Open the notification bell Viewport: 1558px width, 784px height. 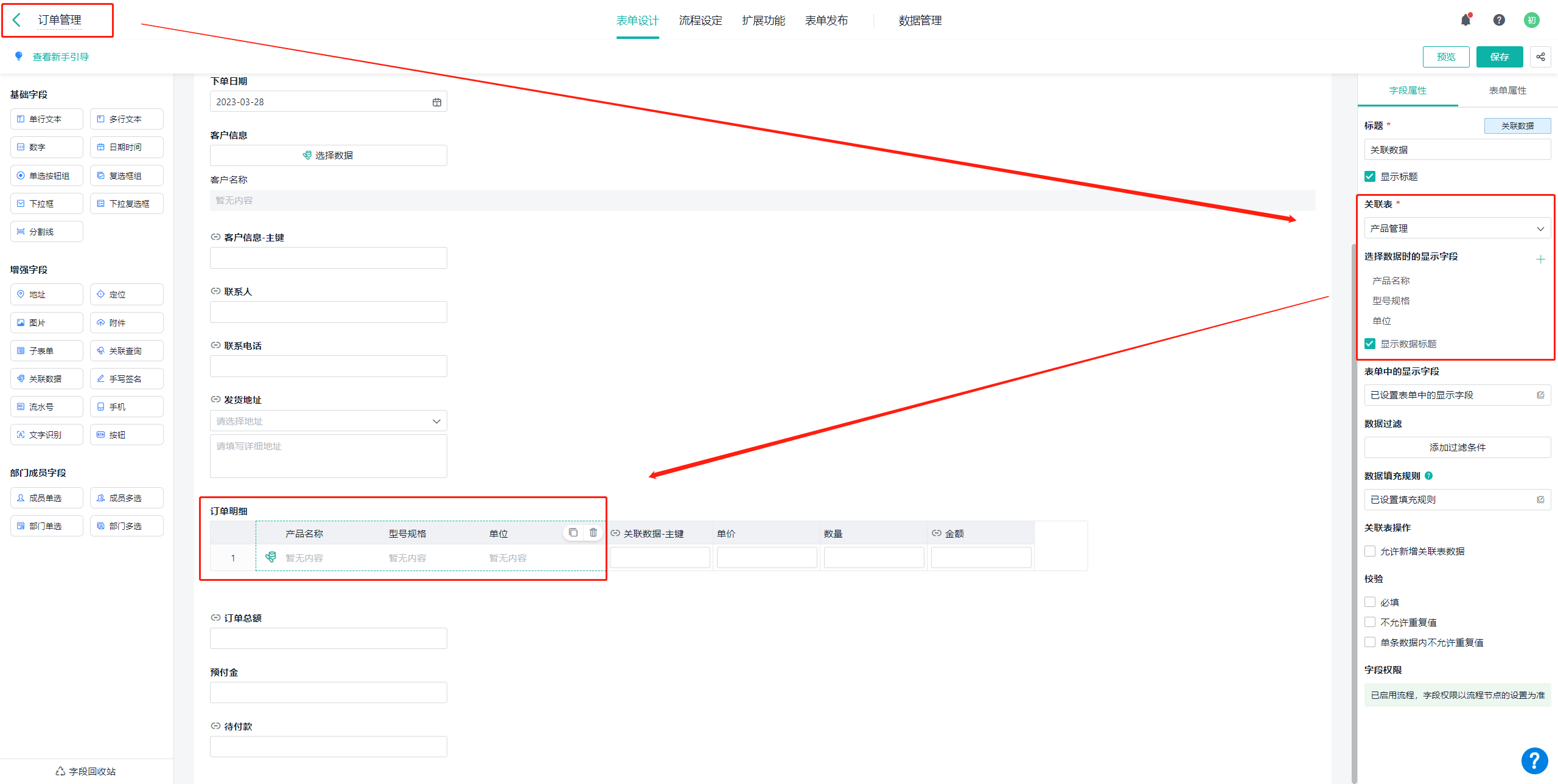coord(1465,20)
